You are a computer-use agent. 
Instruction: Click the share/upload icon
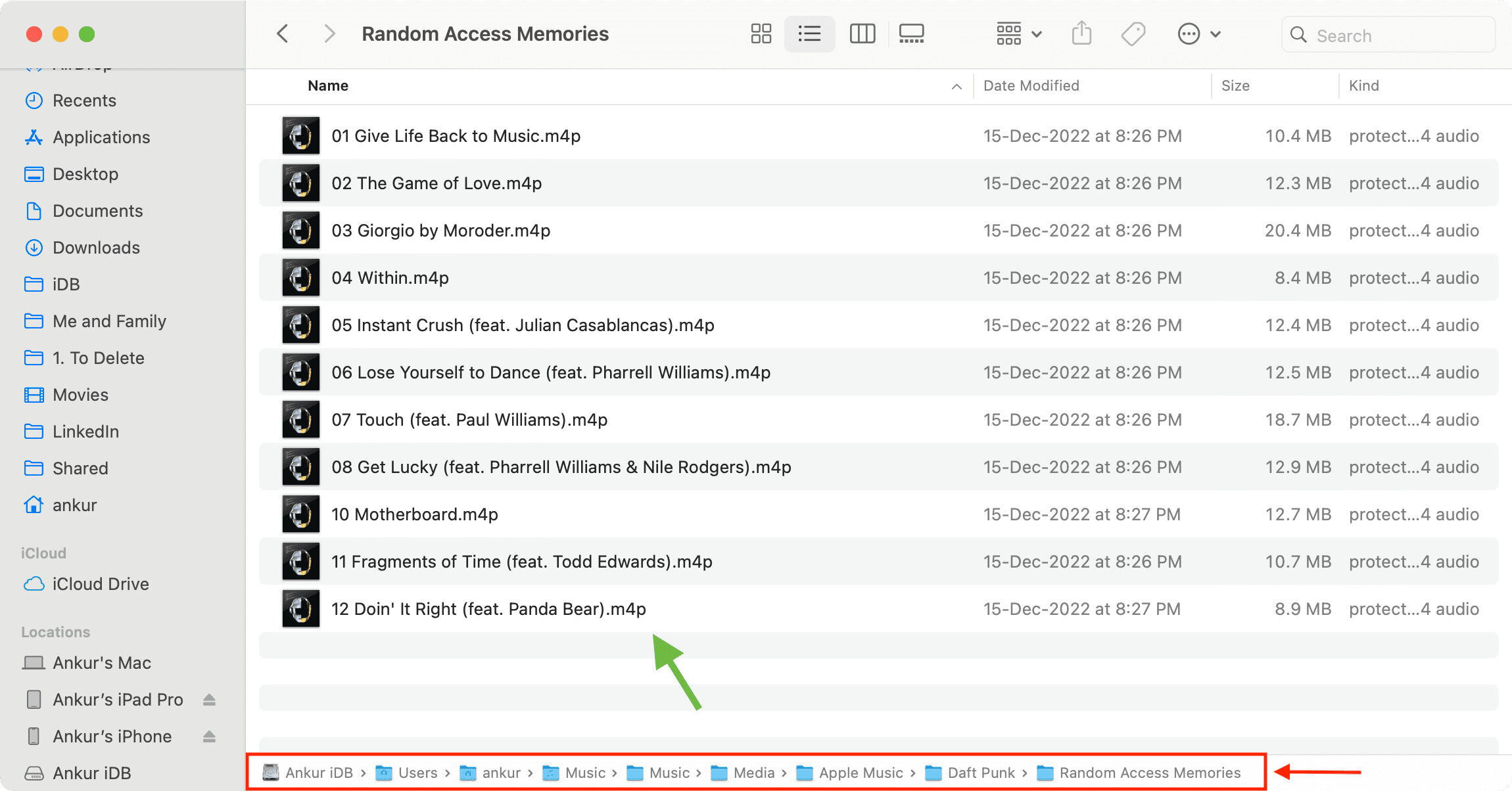click(x=1083, y=33)
